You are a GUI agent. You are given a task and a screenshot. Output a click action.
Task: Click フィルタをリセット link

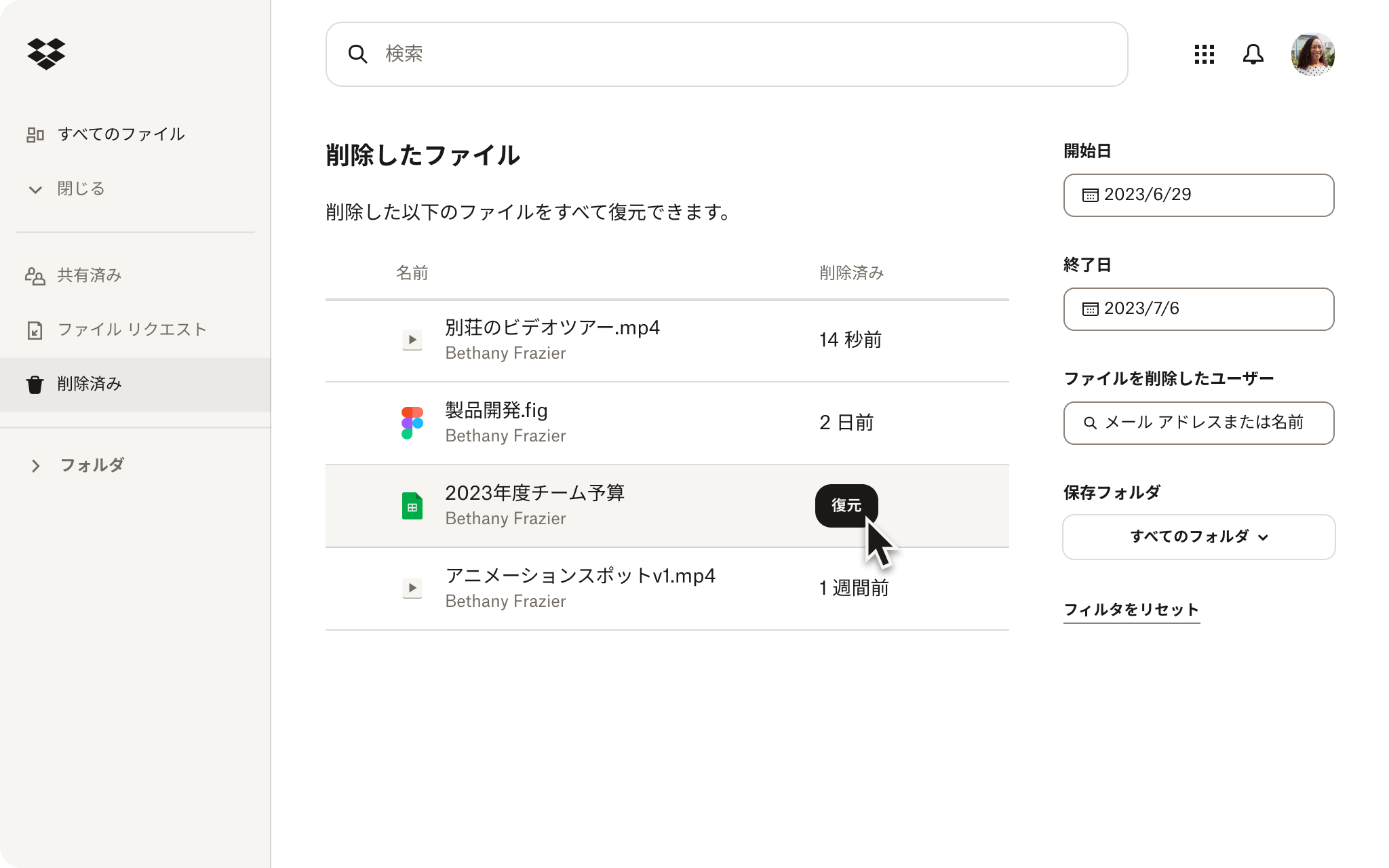coord(1131,610)
